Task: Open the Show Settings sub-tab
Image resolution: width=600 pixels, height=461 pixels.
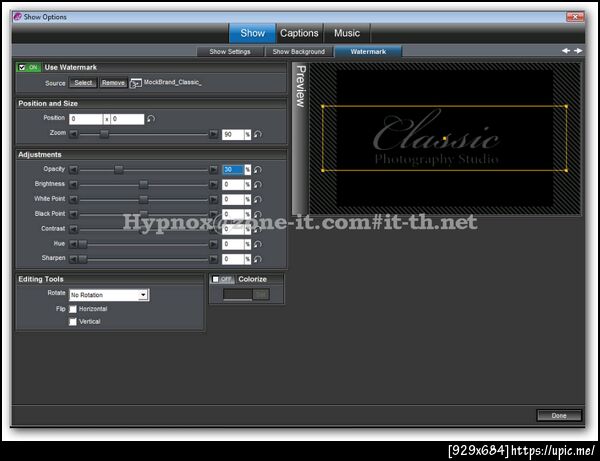Action: point(230,52)
